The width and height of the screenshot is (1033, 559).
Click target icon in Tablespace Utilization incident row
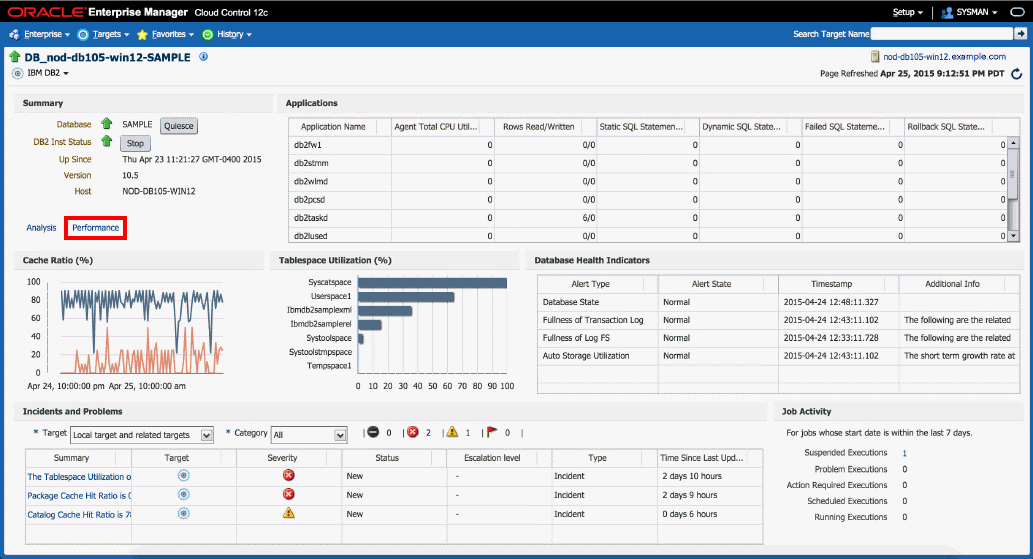click(184, 475)
